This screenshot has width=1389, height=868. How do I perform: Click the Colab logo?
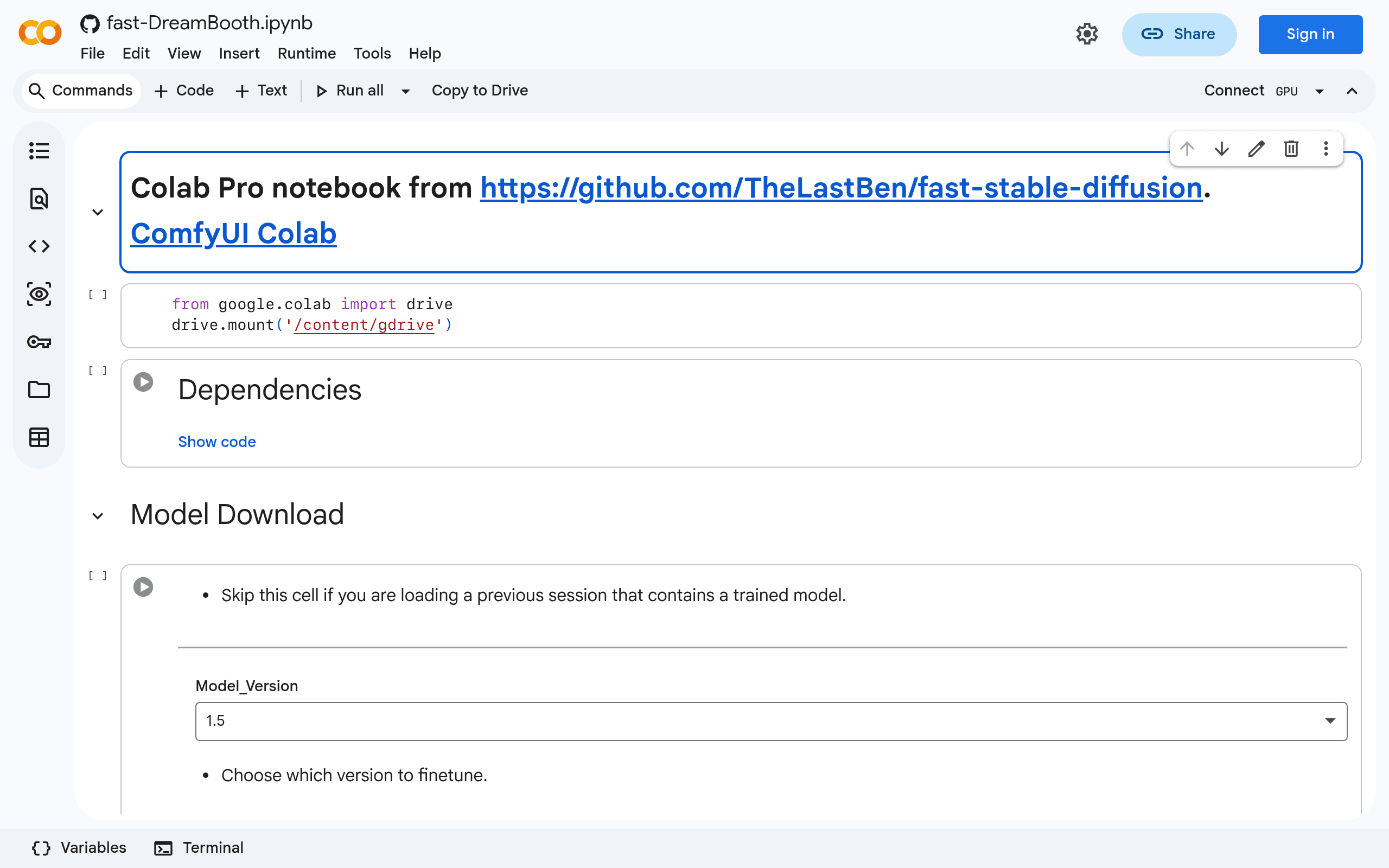point(40,33)
